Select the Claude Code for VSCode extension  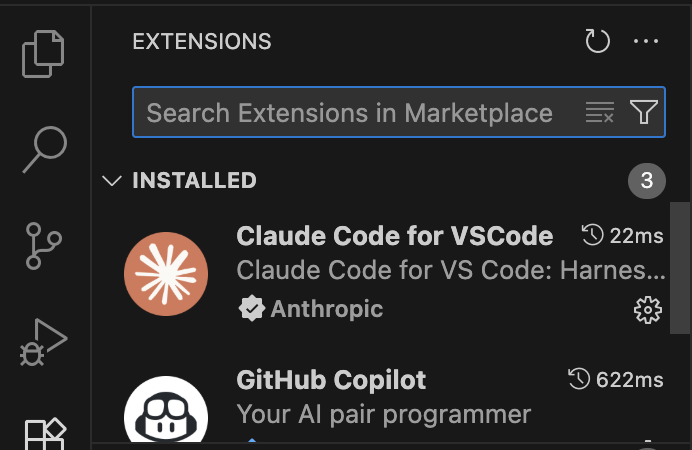tap(395, 236)
